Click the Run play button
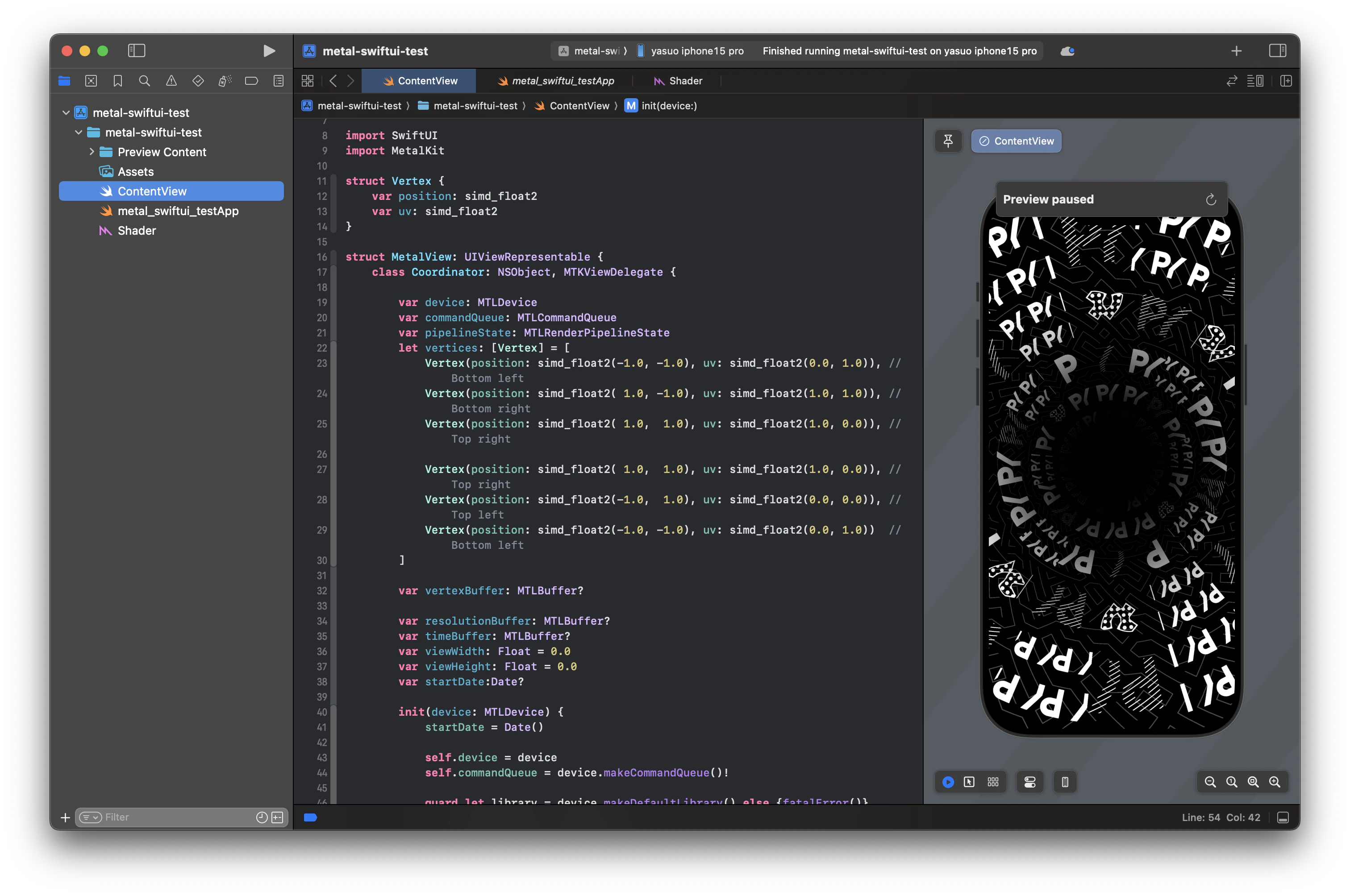The width and height of the screenshot is (1350, 896). coord(269,51)
